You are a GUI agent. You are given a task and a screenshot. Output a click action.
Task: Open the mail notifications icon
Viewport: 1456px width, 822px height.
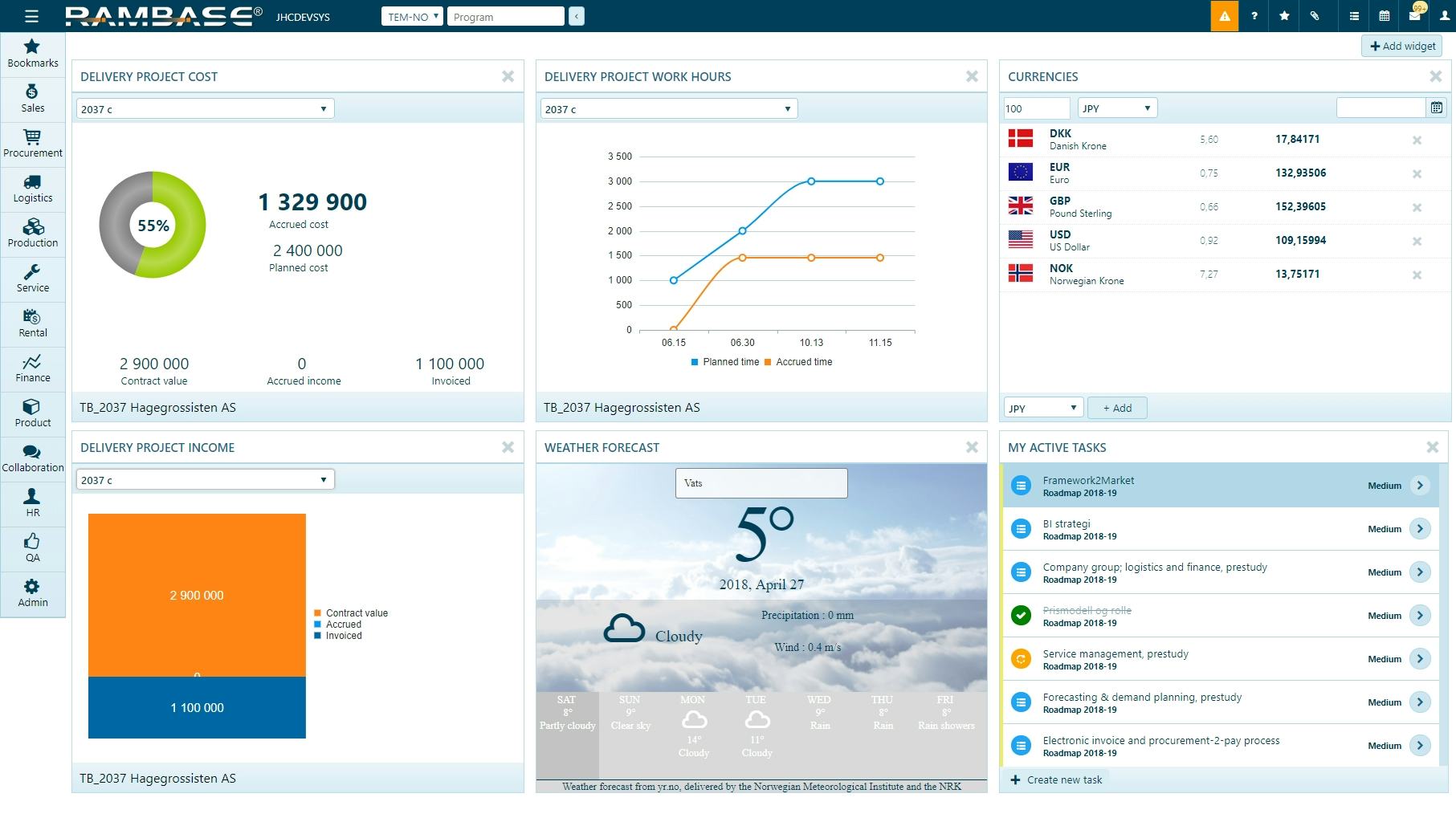coord(1415,16)
